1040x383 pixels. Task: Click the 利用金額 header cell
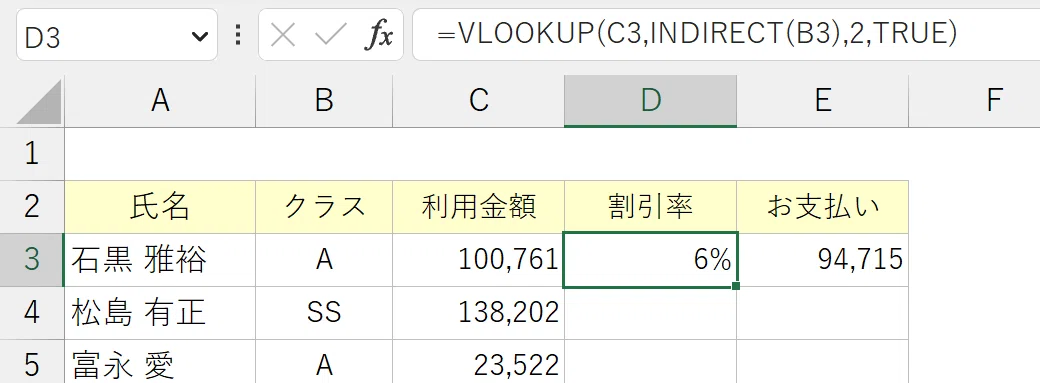point(478,206)
